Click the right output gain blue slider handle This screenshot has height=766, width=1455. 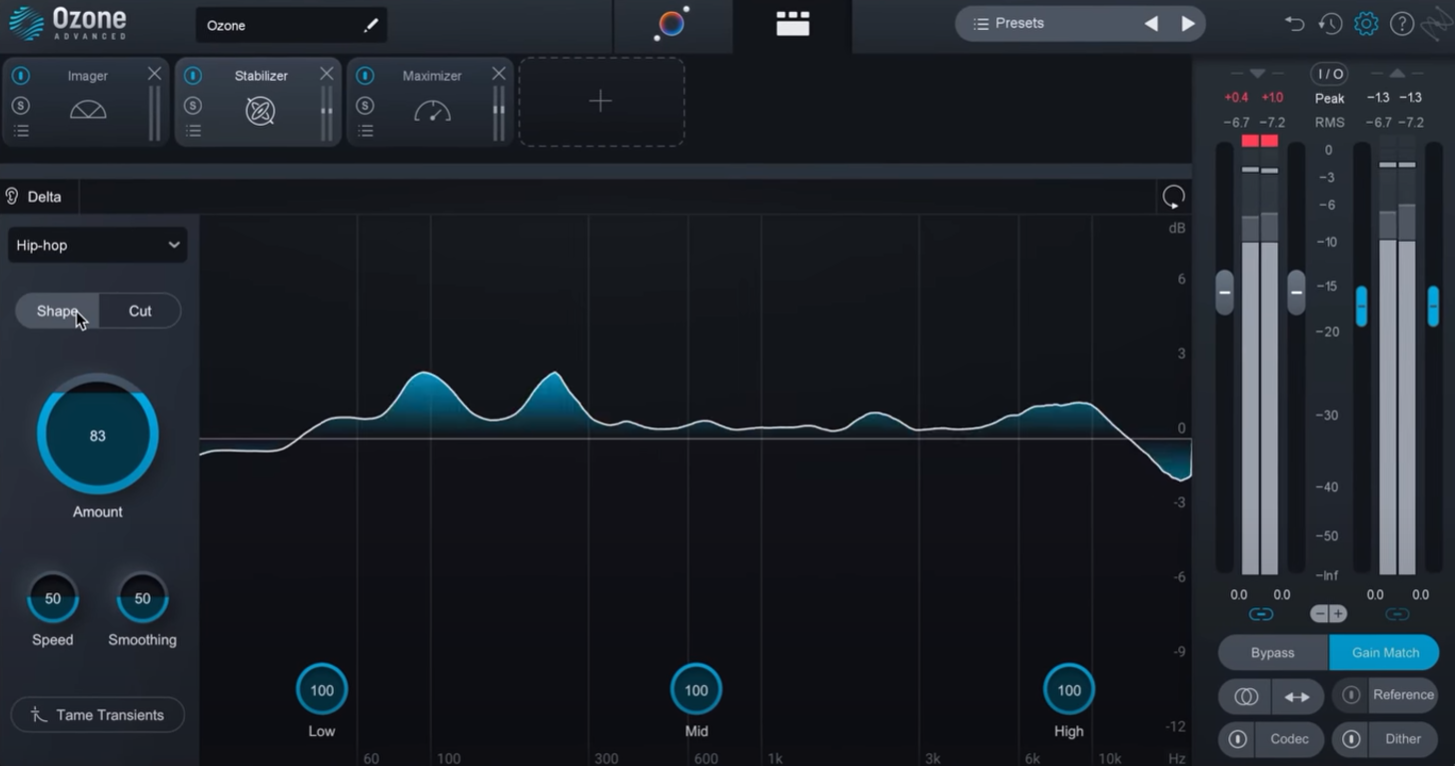pos(1433,306)
